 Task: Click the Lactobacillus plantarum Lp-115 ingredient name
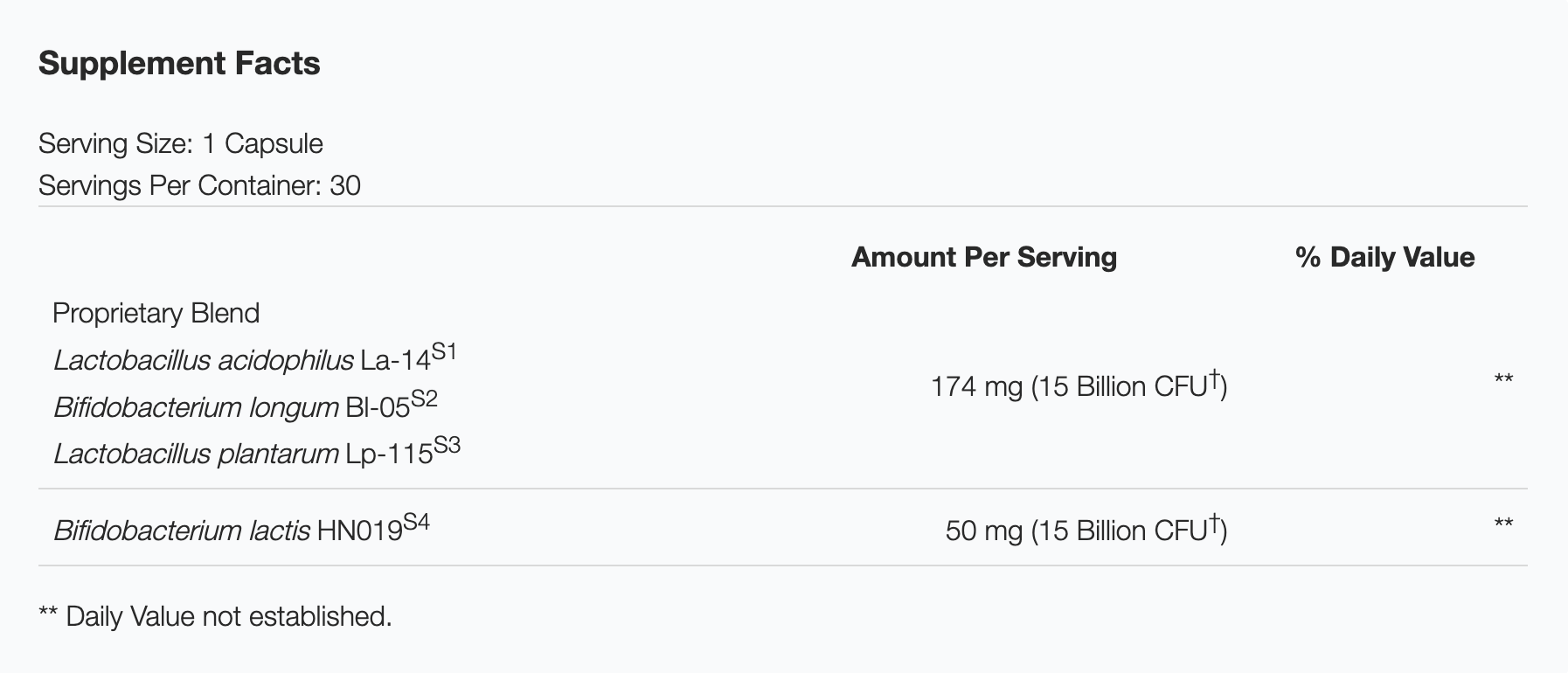coord(242,454)
